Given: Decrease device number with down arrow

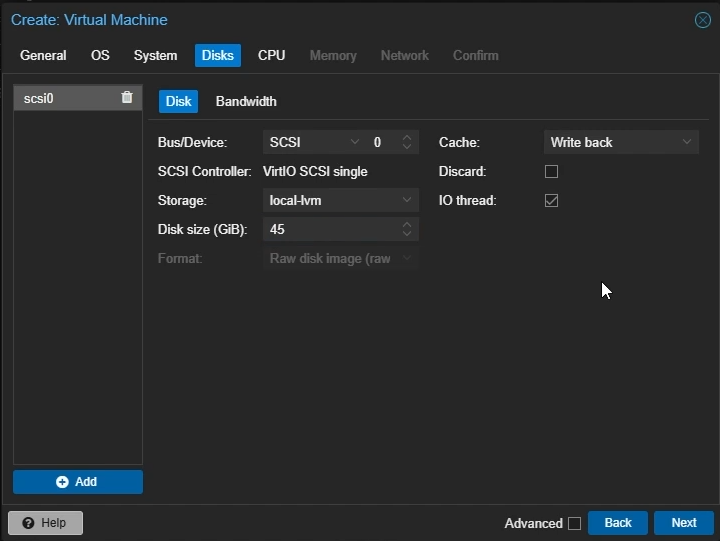Looking at the screenshot, I should pos(407,148).
